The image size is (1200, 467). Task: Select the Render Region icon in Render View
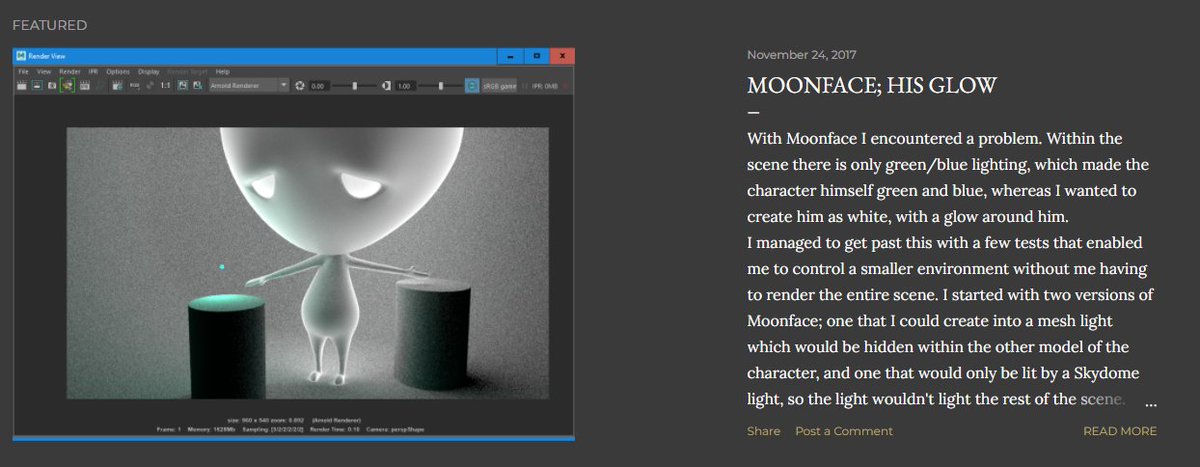[36, 86]
